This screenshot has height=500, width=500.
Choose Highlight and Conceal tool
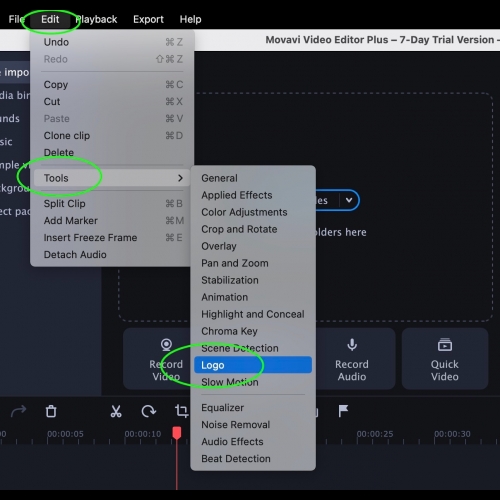pyautogui.click(x=253, y=314)
